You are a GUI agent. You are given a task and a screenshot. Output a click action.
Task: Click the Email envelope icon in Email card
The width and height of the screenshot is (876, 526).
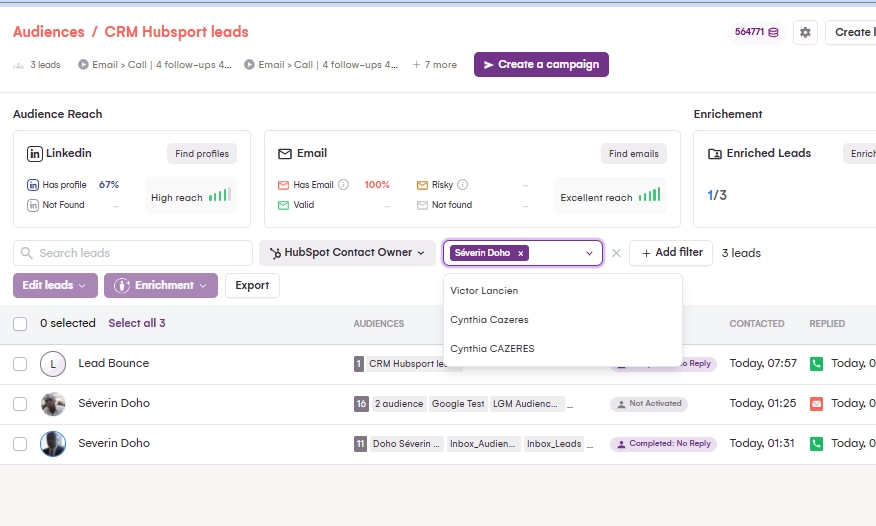click(x=285, y=154)
